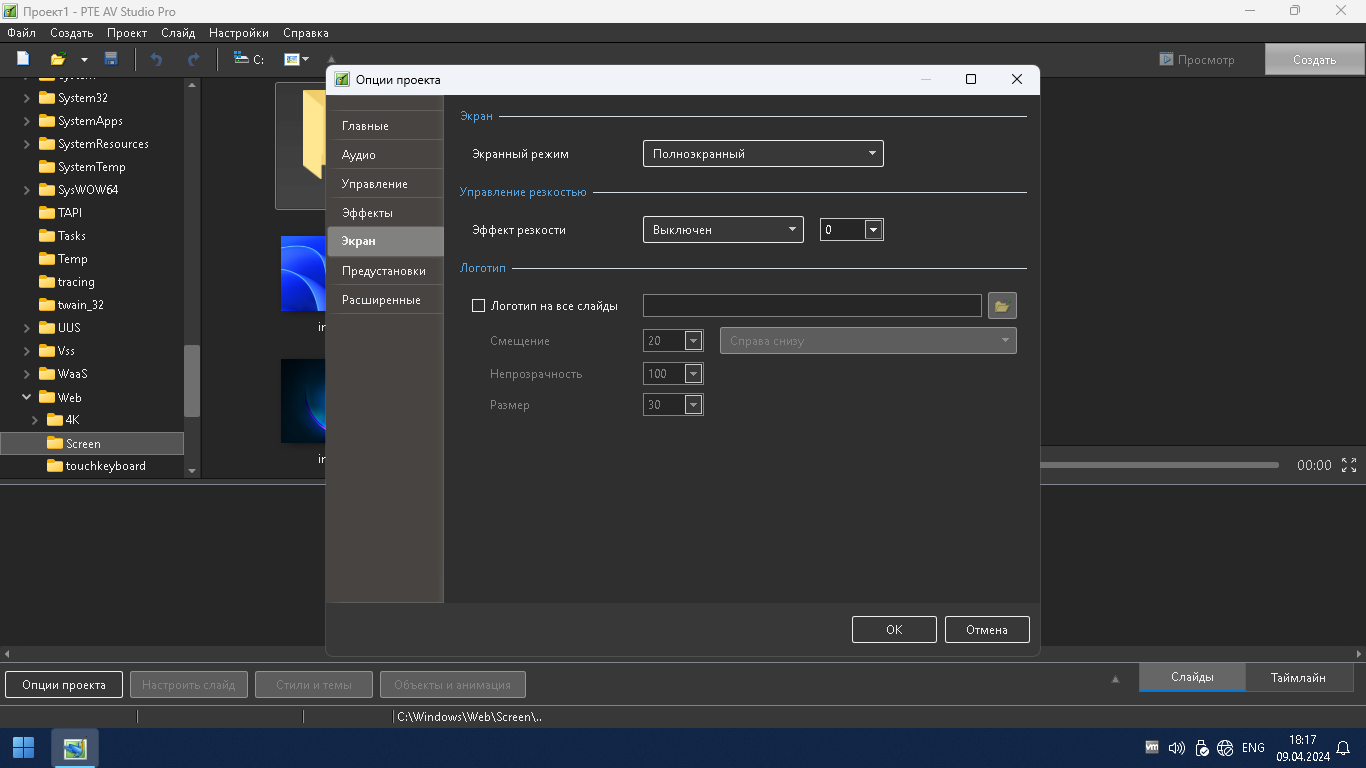Screen dimensions: 1366x768
Task: Click the logo file path input field
Action: click(811, 306)
